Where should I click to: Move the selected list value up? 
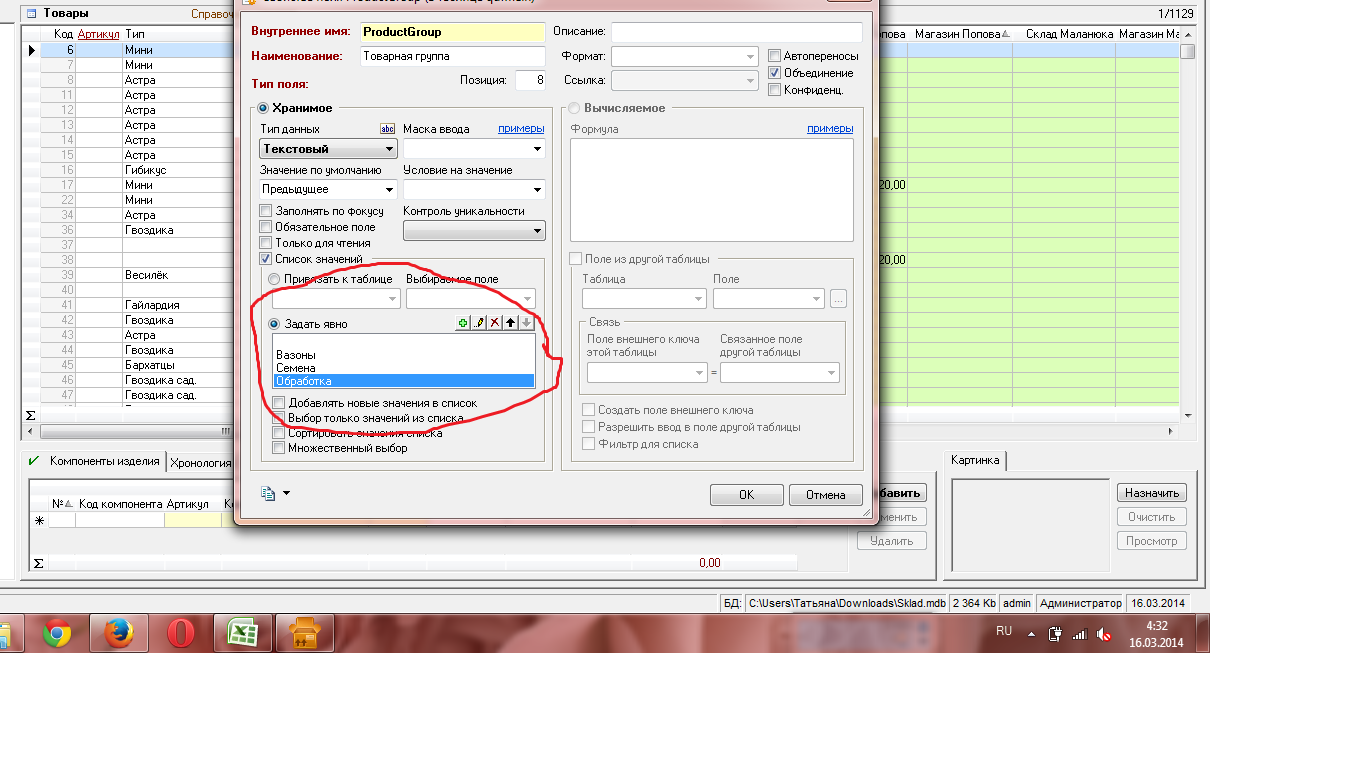(x=510, y=323)
